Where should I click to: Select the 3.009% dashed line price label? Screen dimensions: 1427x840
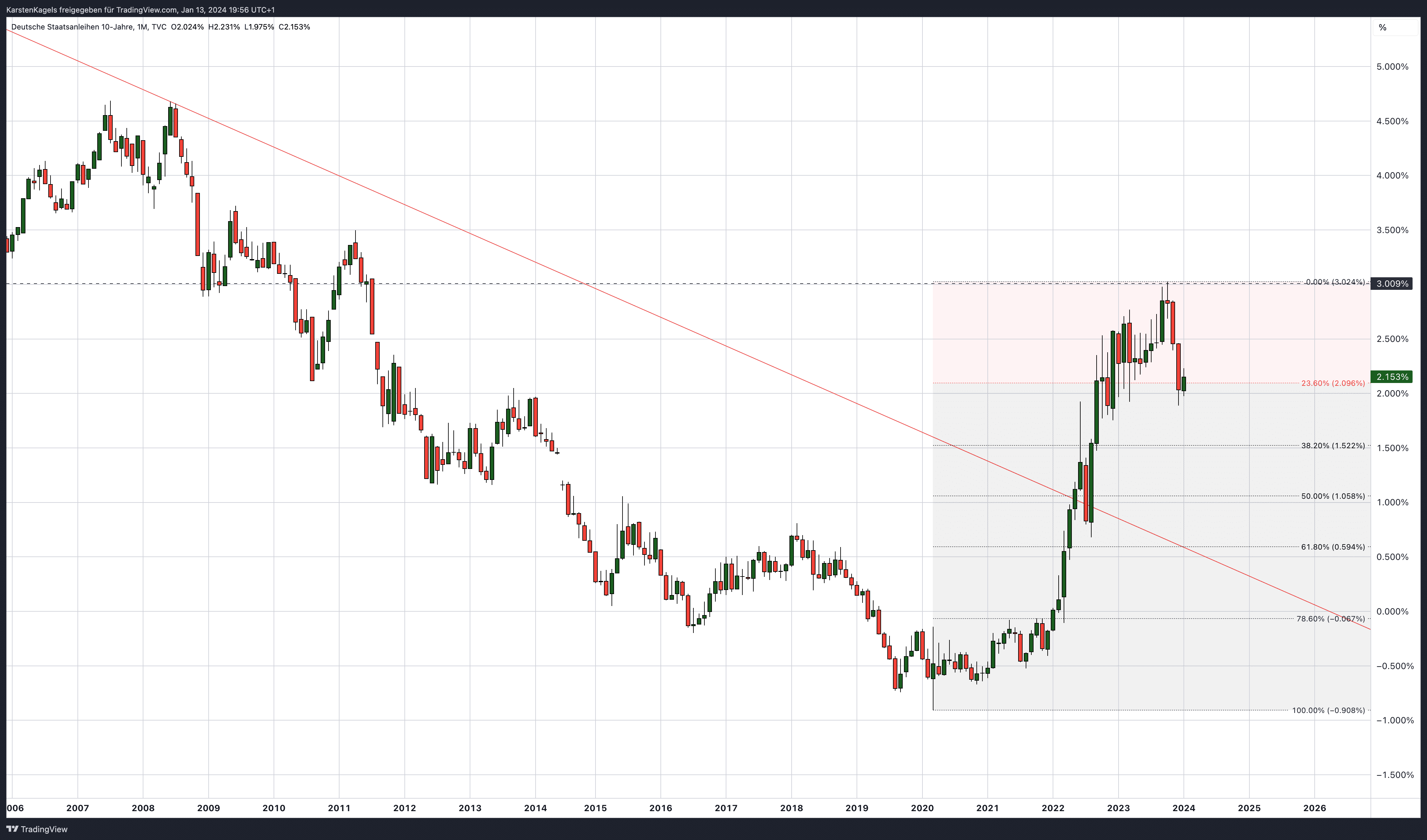click(1391, 284)
